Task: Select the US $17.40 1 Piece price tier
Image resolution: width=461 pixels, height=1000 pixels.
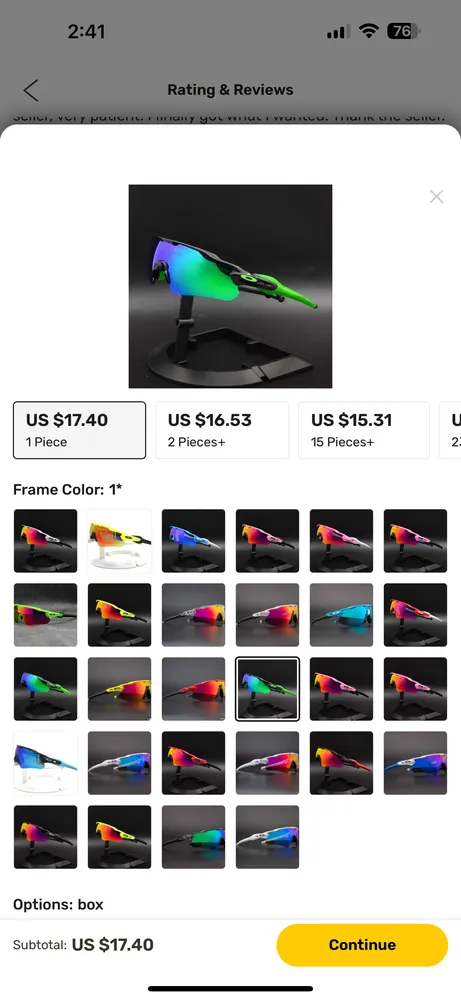Action: pos(79,430)
